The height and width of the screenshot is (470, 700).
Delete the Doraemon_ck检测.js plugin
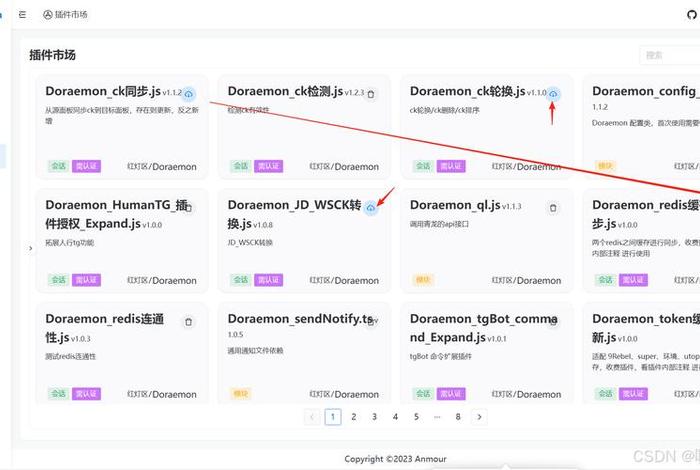pyautogui.click(x=371, y=94)
